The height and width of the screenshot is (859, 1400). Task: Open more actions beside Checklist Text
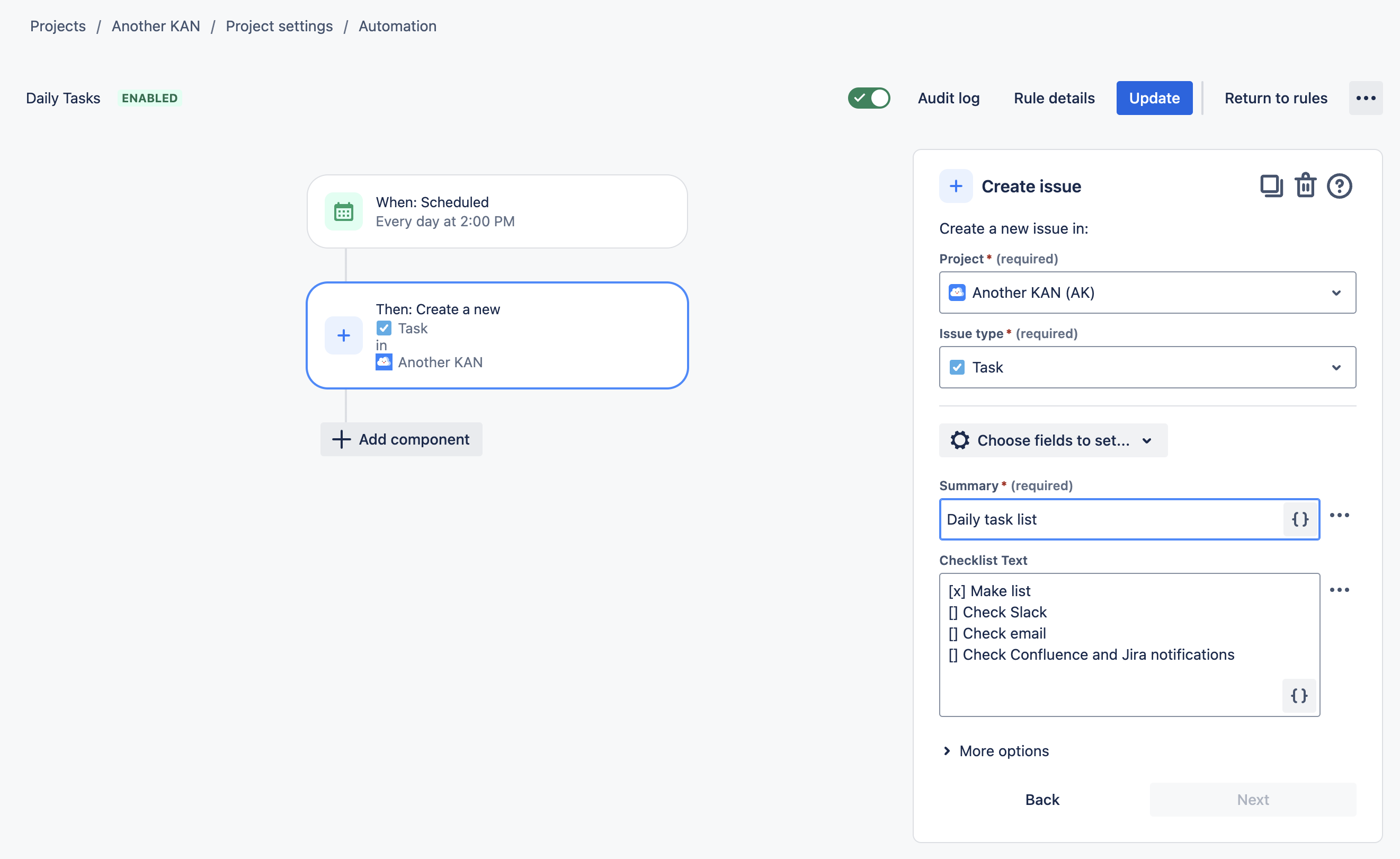tap(1339, 590)
